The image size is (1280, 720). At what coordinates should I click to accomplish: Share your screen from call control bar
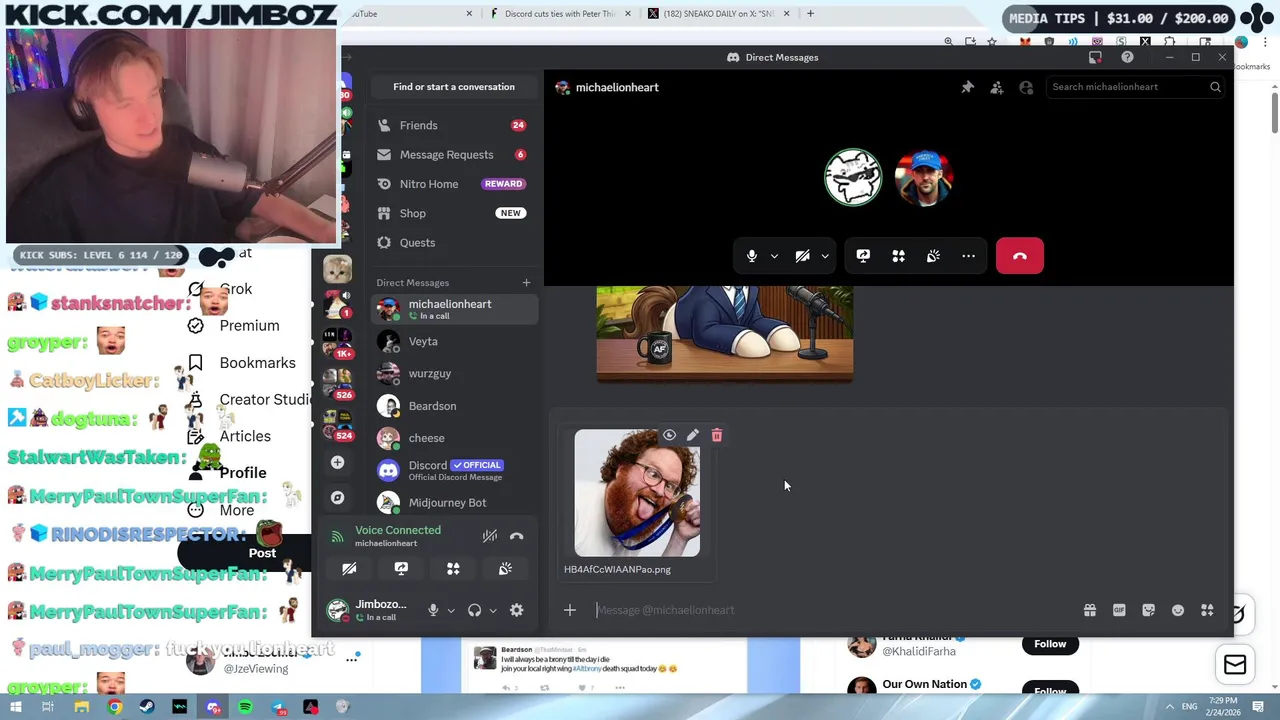(x=863, y=256)
